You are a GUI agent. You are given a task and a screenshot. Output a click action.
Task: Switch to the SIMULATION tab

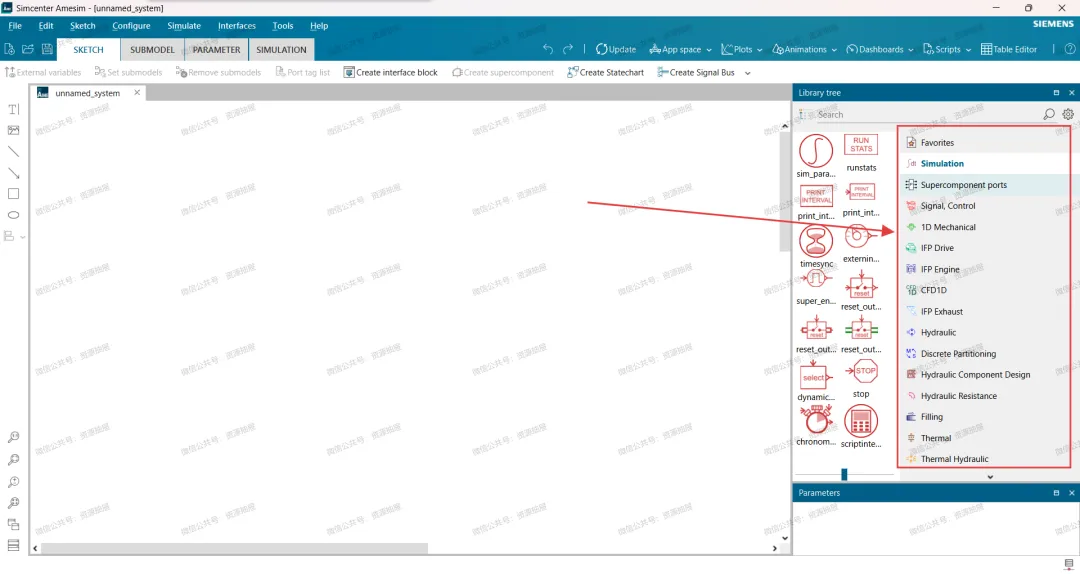pyautogui.click(x=281, y=50)
